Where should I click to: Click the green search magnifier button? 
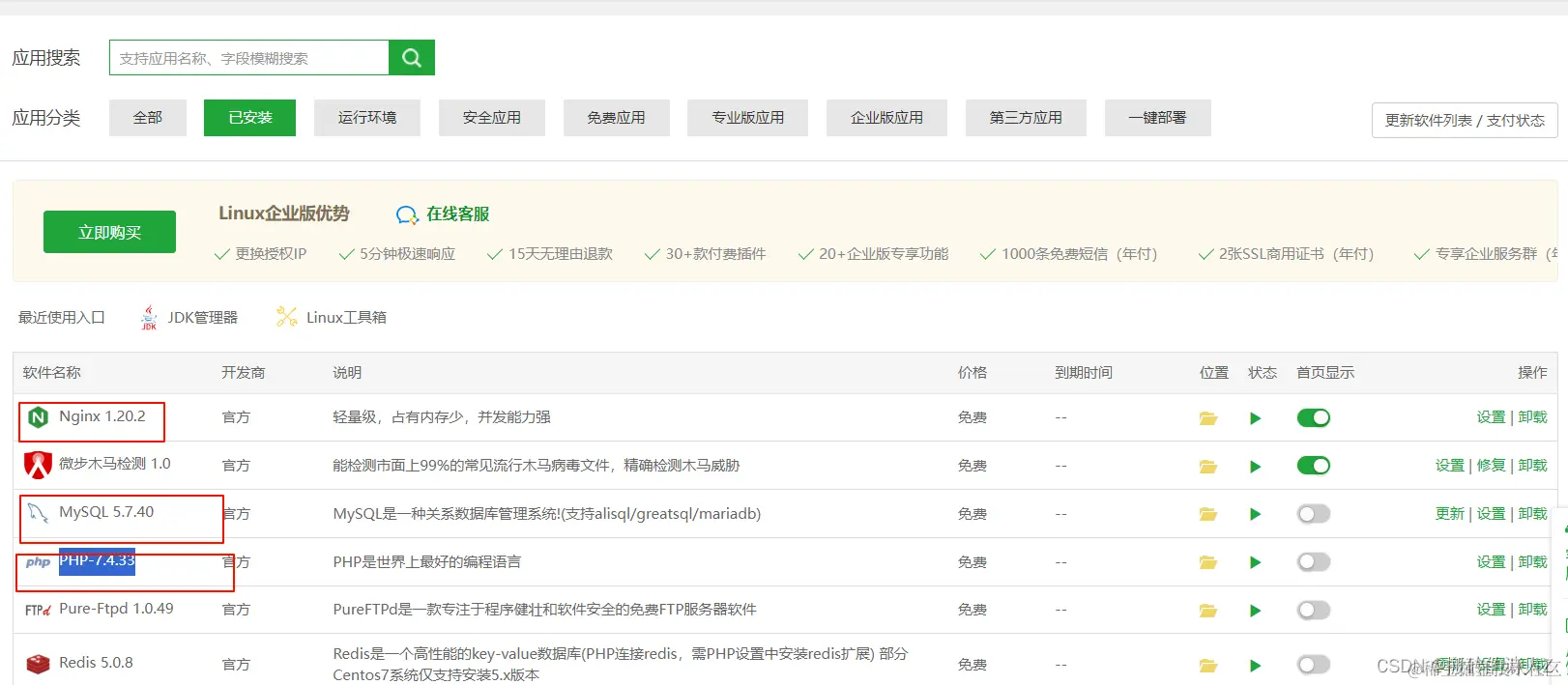(x=412, y=58)
